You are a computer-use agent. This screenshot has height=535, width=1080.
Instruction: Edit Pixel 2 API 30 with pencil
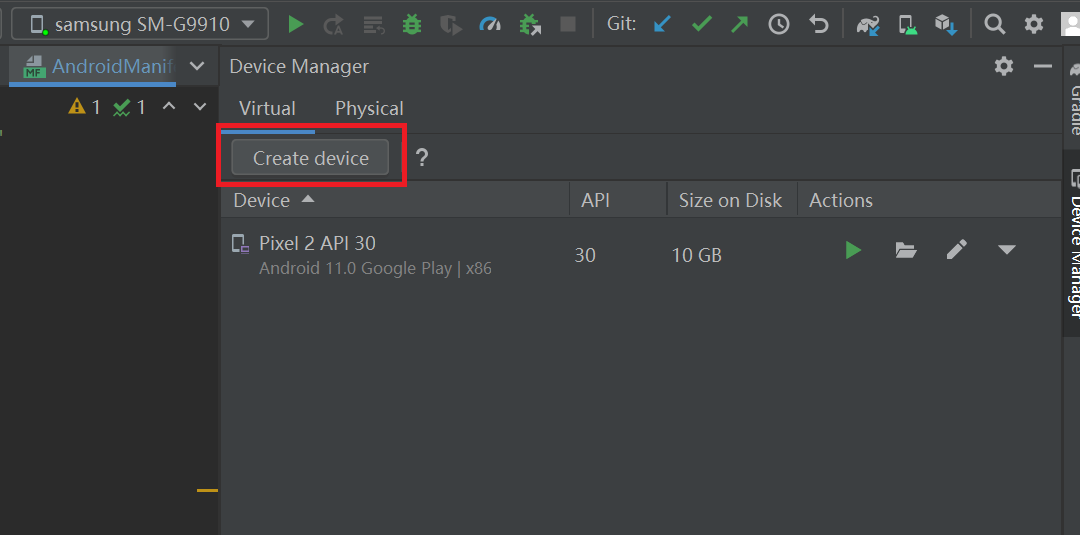957,249
